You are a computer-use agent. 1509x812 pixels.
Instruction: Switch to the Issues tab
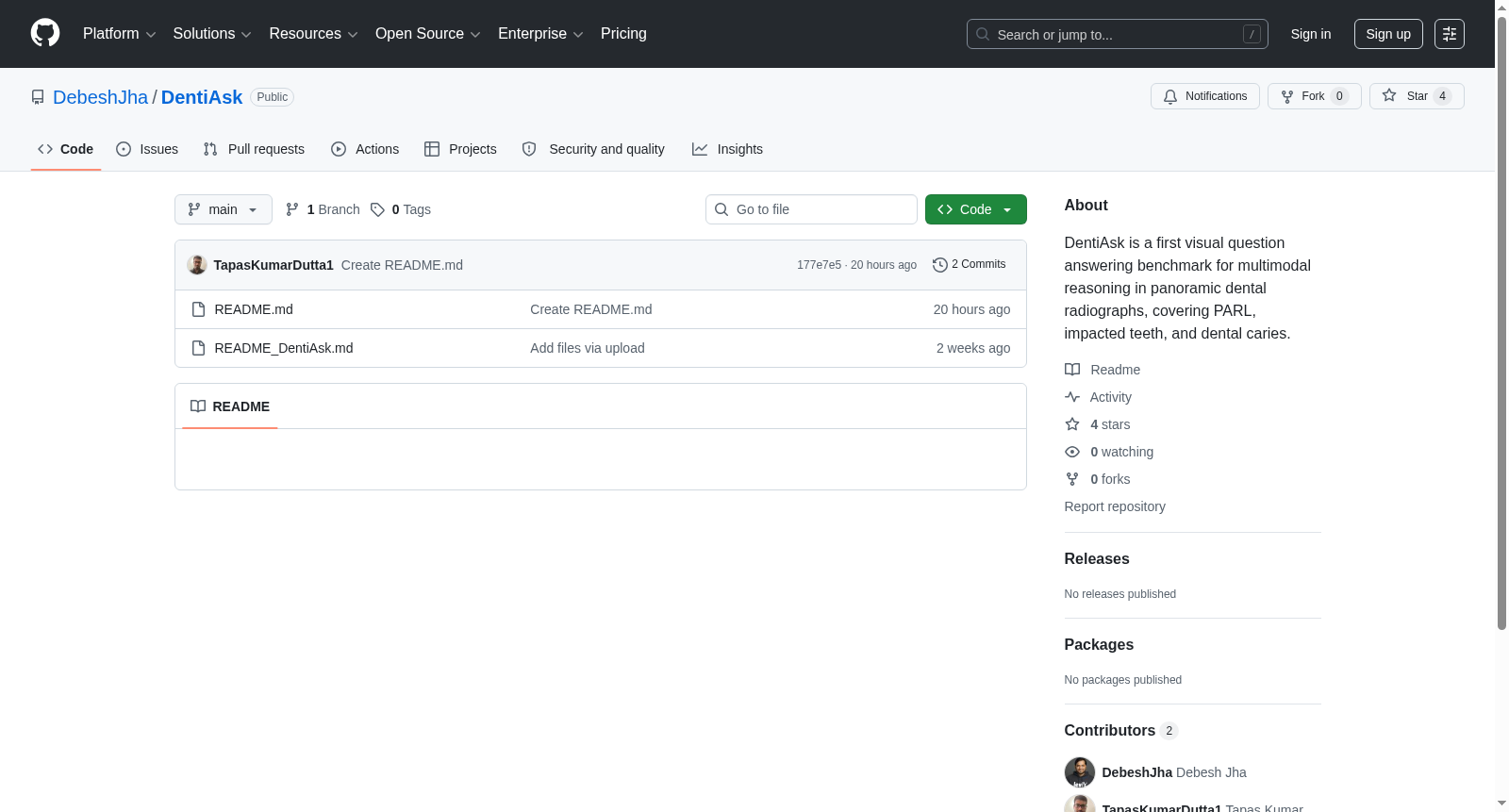tap(147, 149)
